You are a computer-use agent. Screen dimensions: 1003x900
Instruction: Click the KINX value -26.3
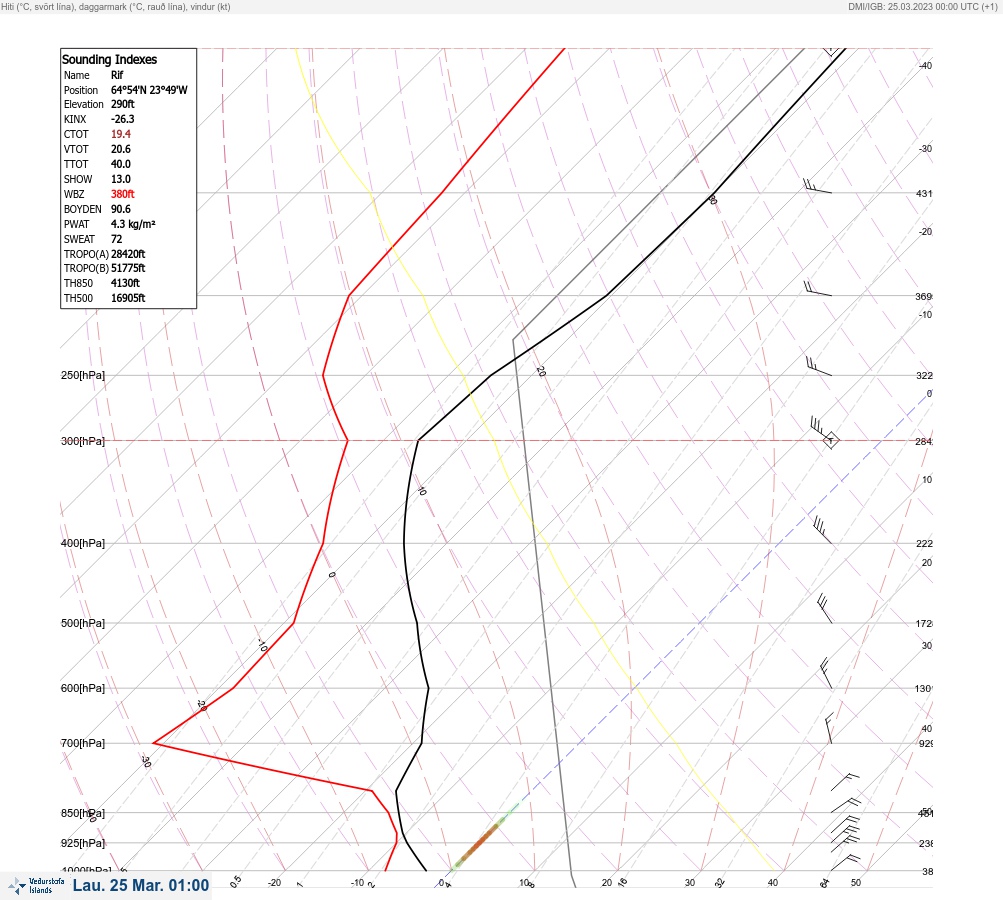123,119
